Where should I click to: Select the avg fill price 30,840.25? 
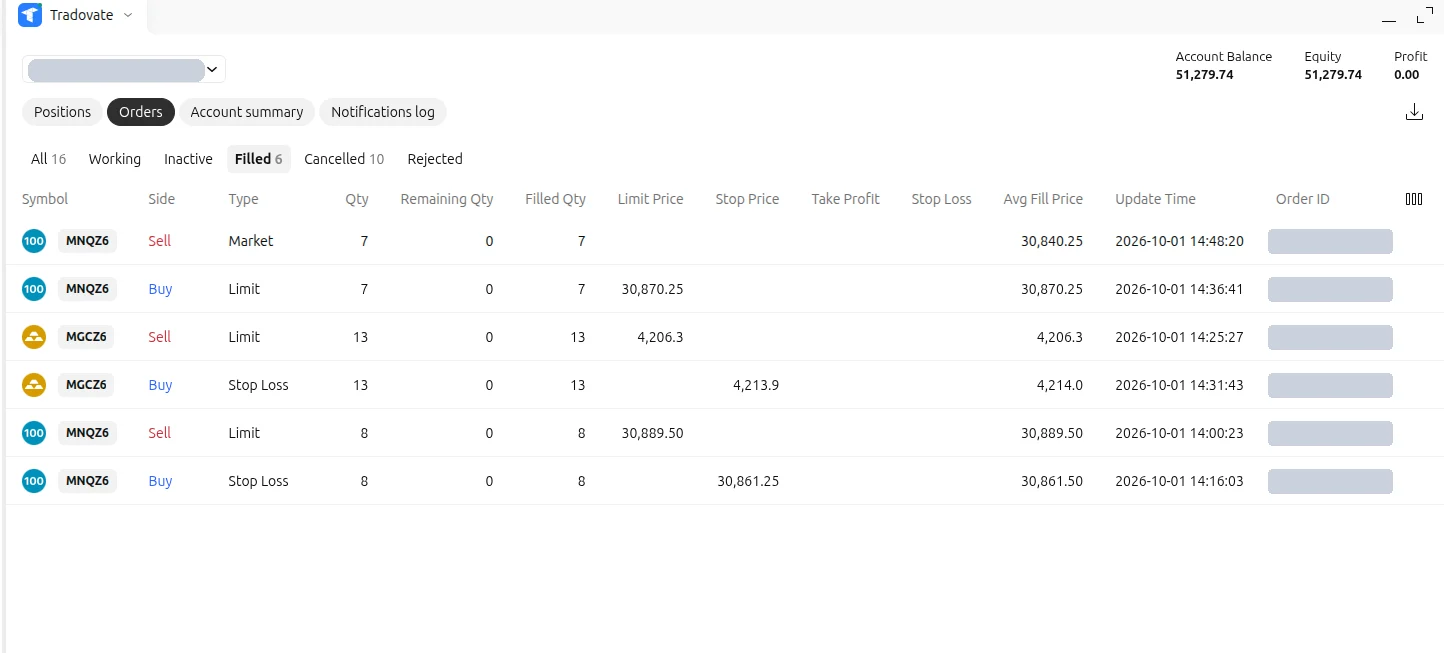1052,241
